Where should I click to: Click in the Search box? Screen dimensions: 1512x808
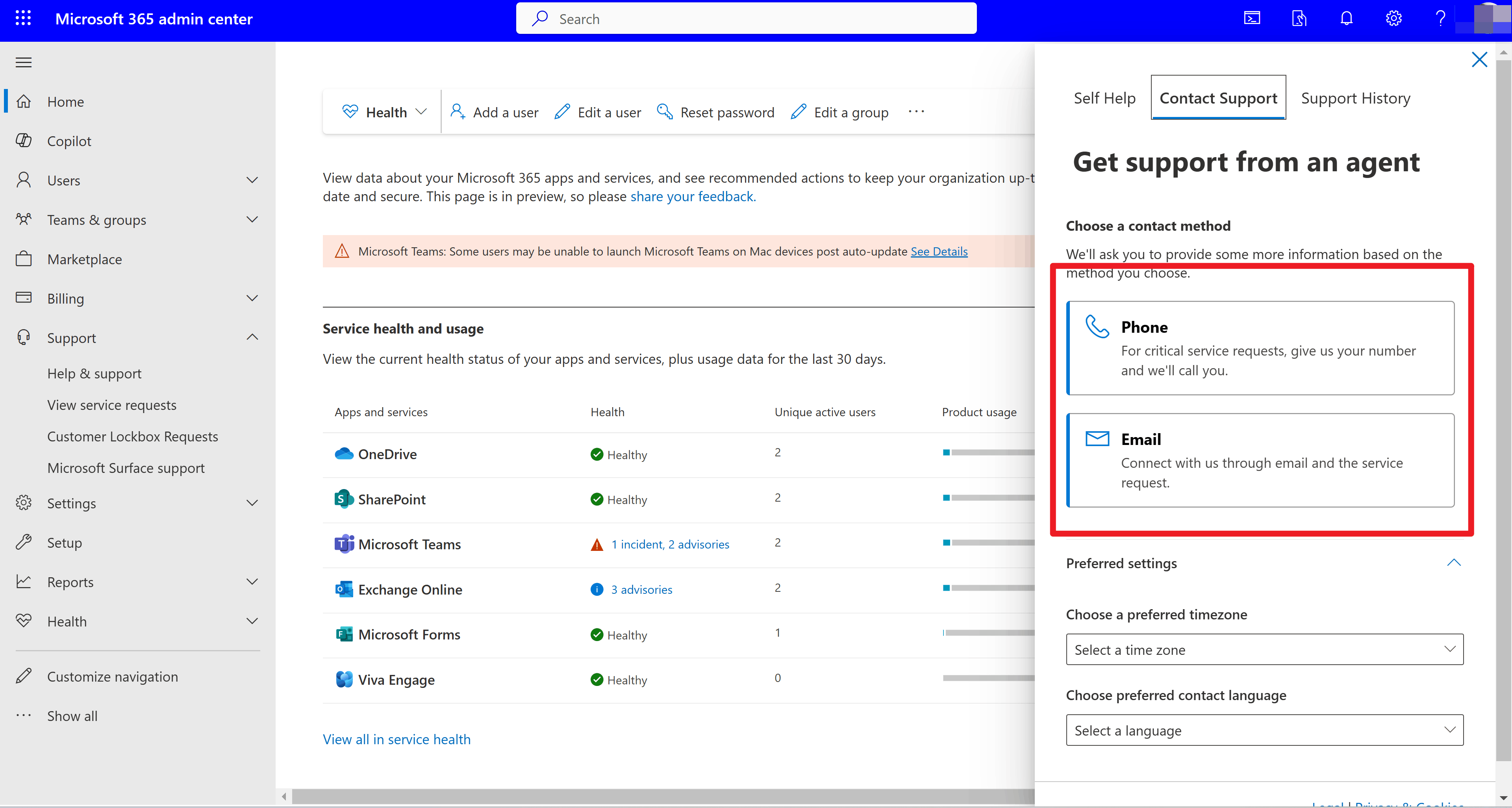coord(746,19)
